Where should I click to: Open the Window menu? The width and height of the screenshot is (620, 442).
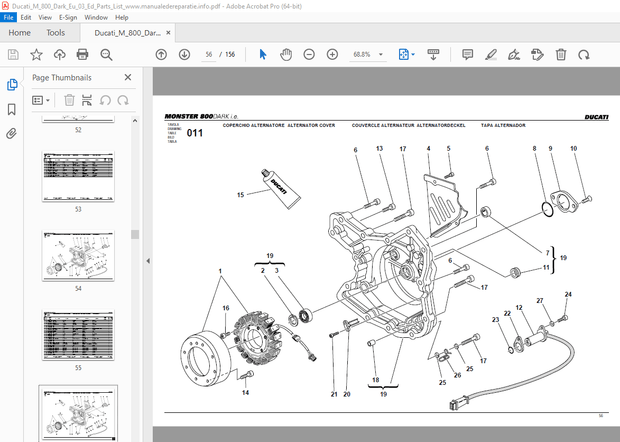click(x=96, y=17)
